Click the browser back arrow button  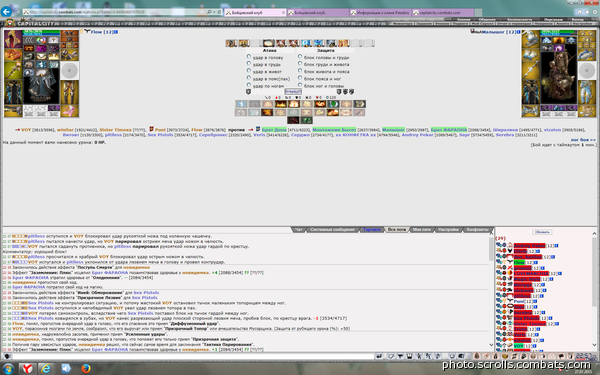(x=6, y=11)
